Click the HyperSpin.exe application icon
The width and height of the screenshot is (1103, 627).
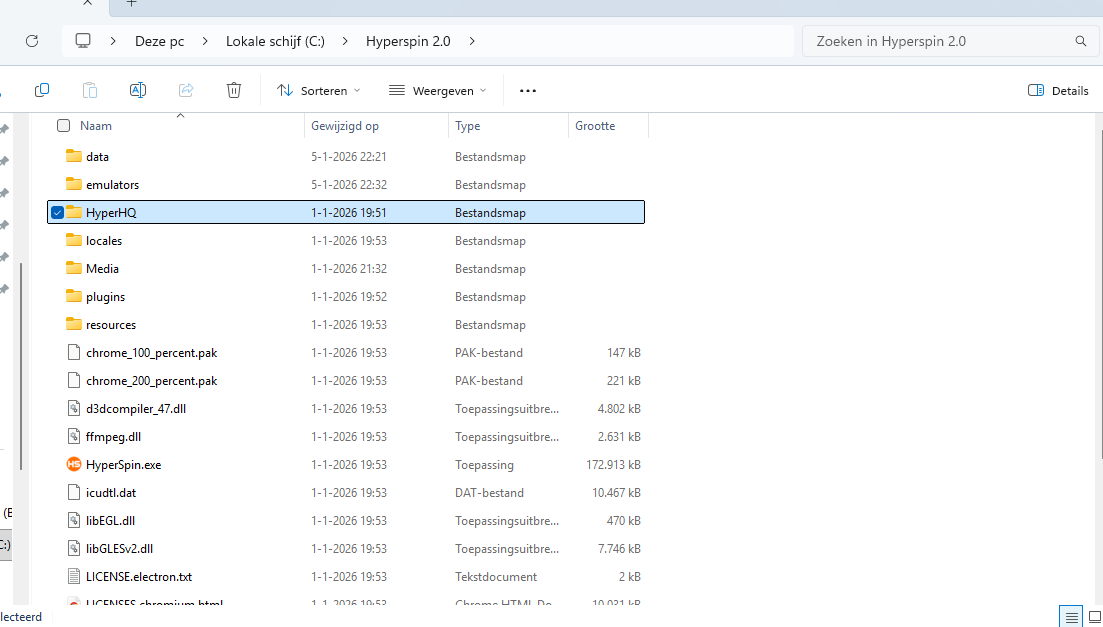(x=73, y=465)
